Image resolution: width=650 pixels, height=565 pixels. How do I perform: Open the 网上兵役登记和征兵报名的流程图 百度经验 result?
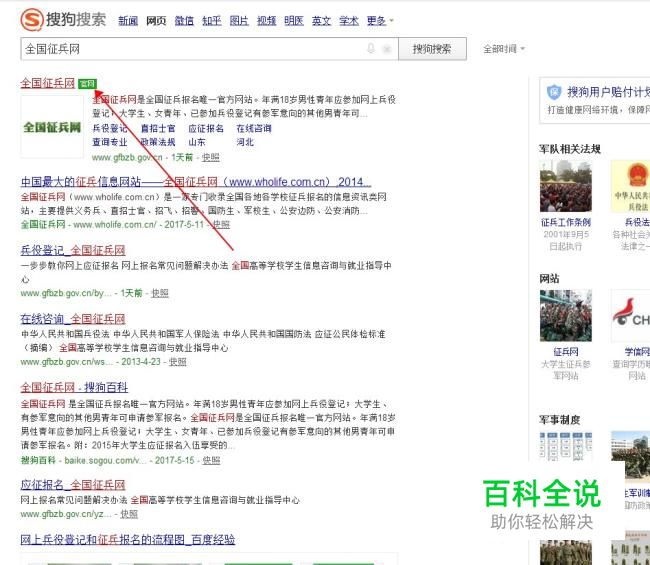(x=128, y=539)
